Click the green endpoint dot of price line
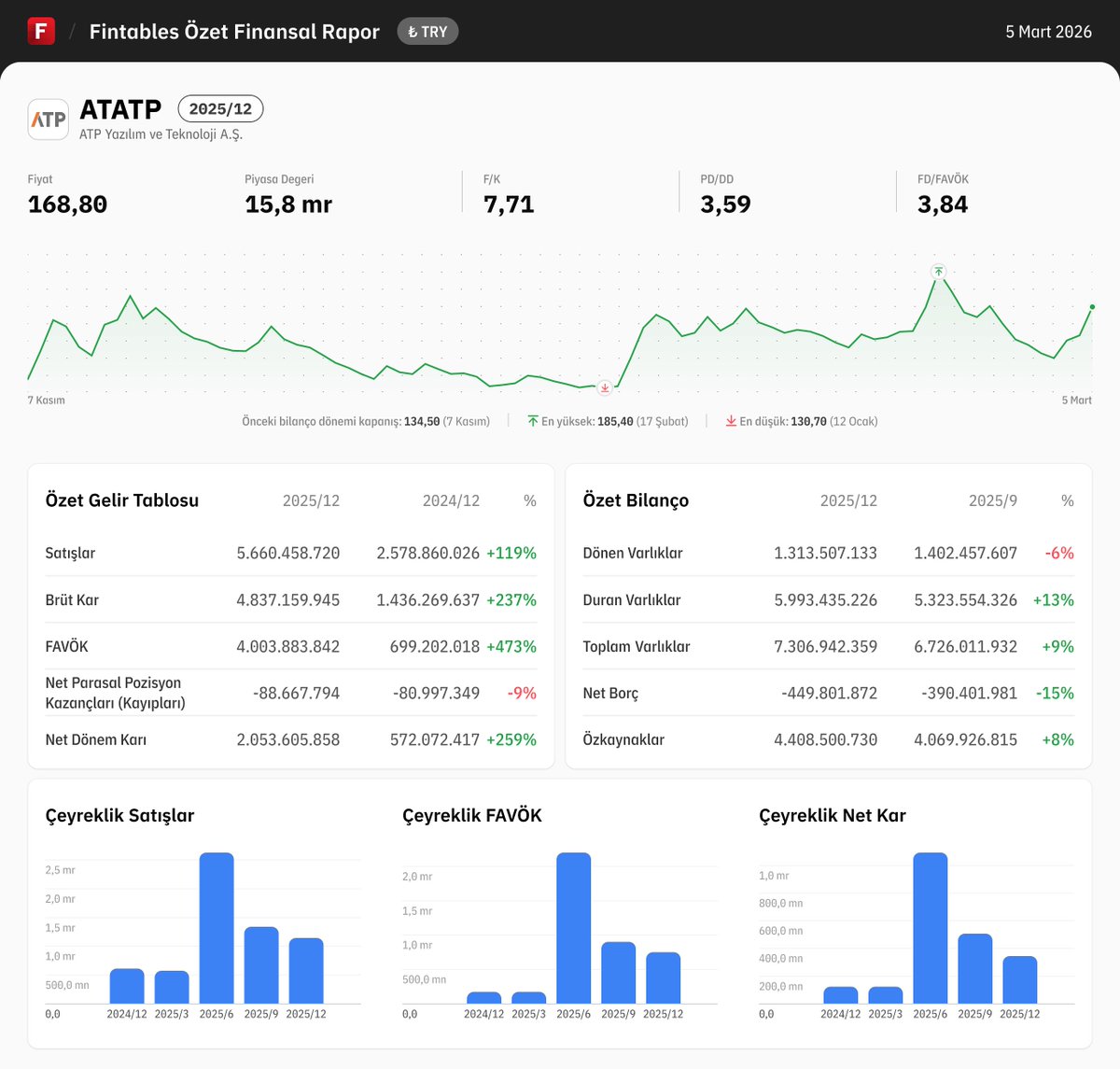The image size is (1120, 1069). [x=1092, y=307]
